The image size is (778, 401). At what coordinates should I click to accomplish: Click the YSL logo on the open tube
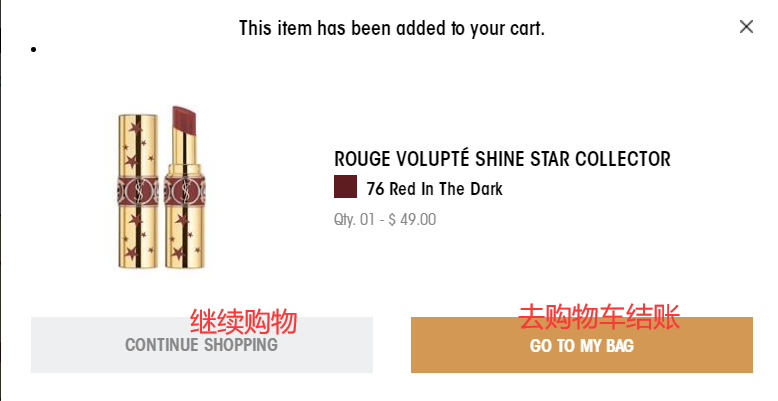186,189
